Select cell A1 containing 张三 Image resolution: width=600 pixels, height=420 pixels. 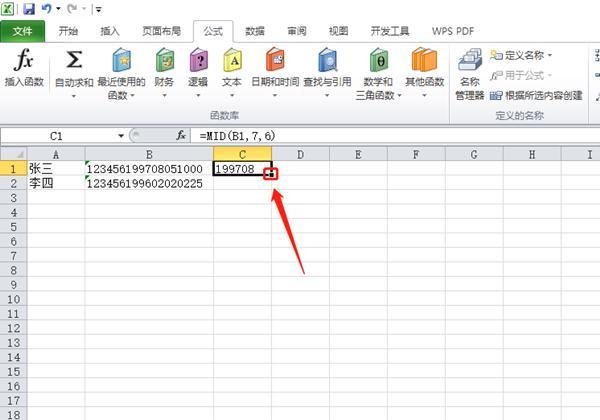click(56, 169)
